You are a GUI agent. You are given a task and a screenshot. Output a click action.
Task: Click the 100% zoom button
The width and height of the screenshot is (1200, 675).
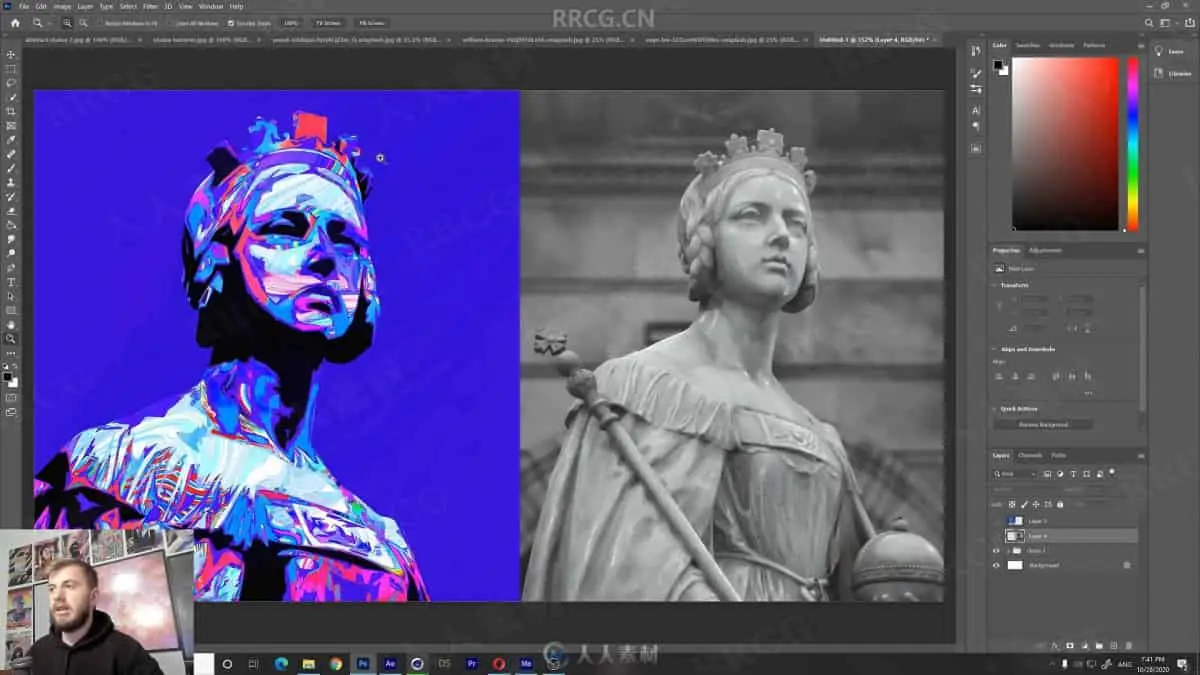tap(290, 22)
